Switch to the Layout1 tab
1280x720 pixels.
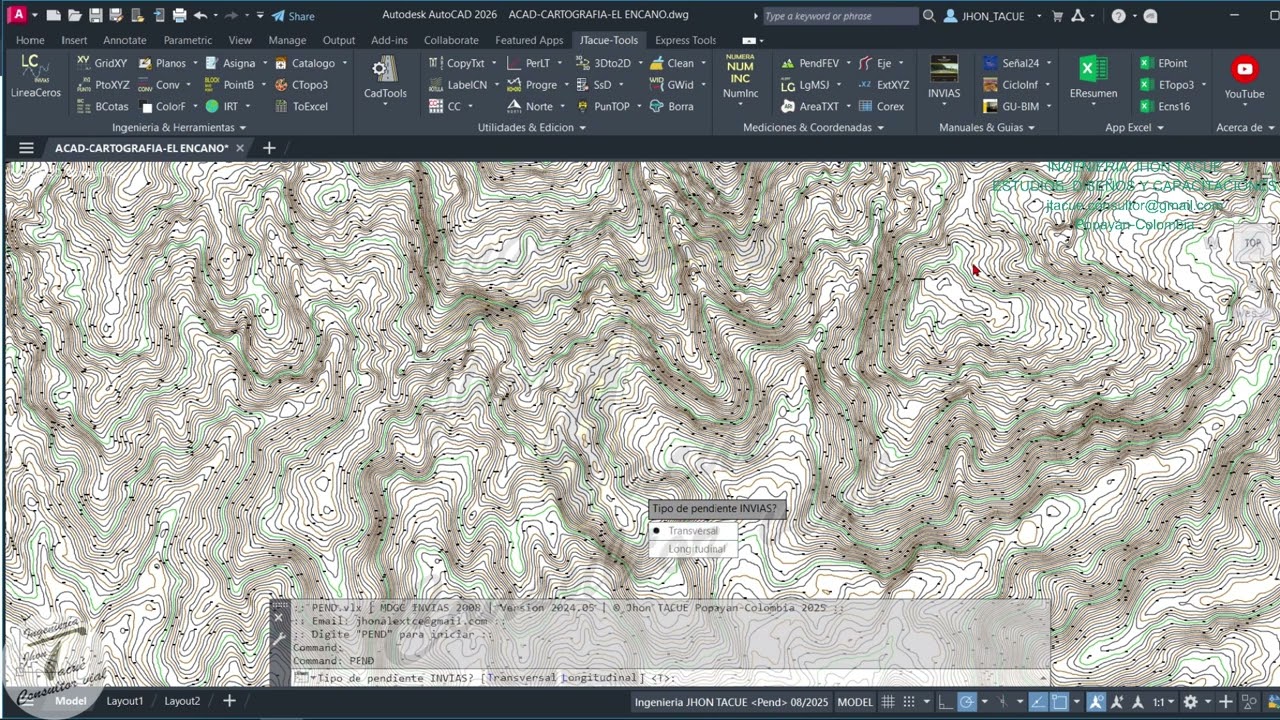[125, 701]
